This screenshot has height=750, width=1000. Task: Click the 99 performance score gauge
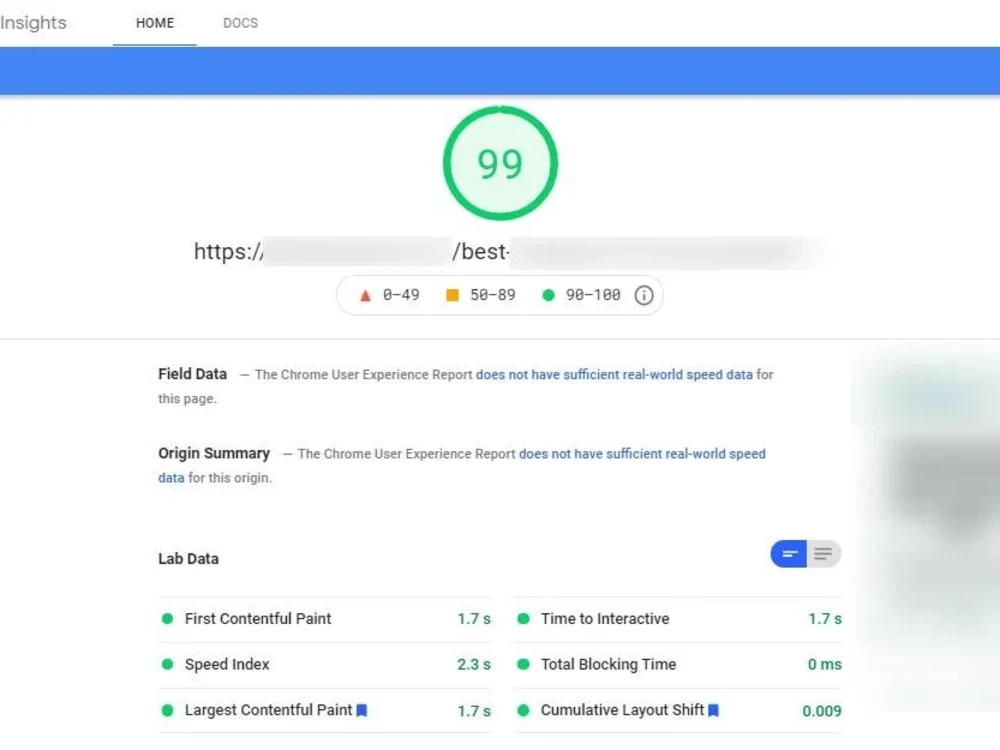500,163
